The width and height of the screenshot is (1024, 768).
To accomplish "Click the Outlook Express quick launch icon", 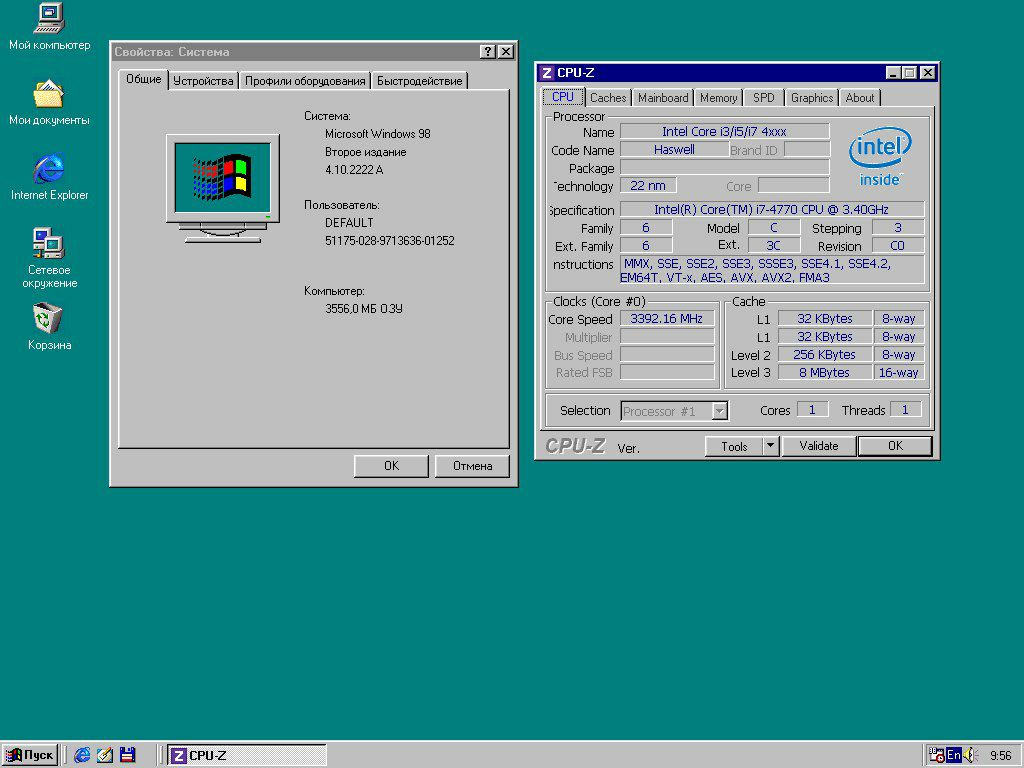I will click(104, 755).
